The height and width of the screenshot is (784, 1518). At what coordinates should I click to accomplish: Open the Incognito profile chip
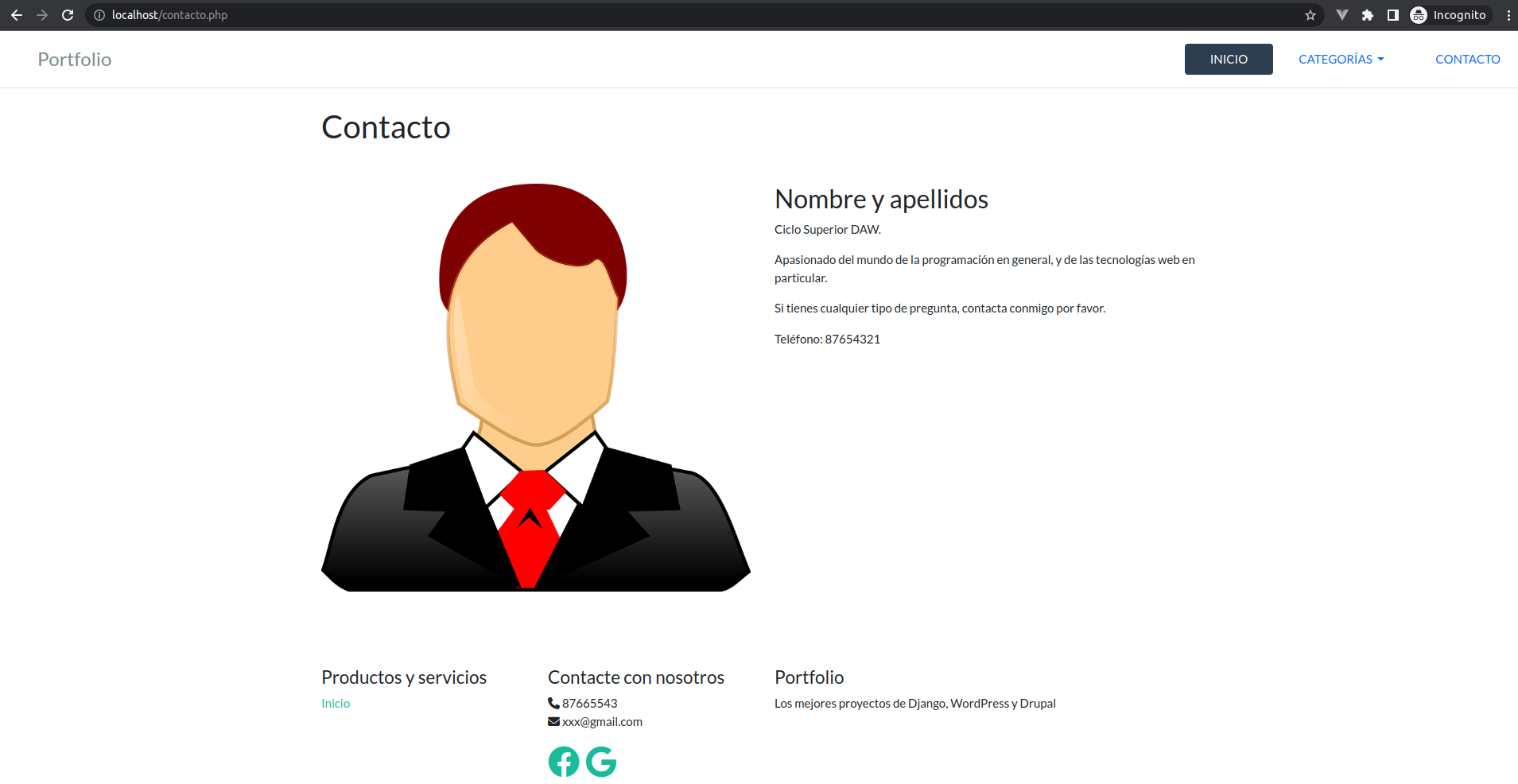click(x=1449, y=15)
